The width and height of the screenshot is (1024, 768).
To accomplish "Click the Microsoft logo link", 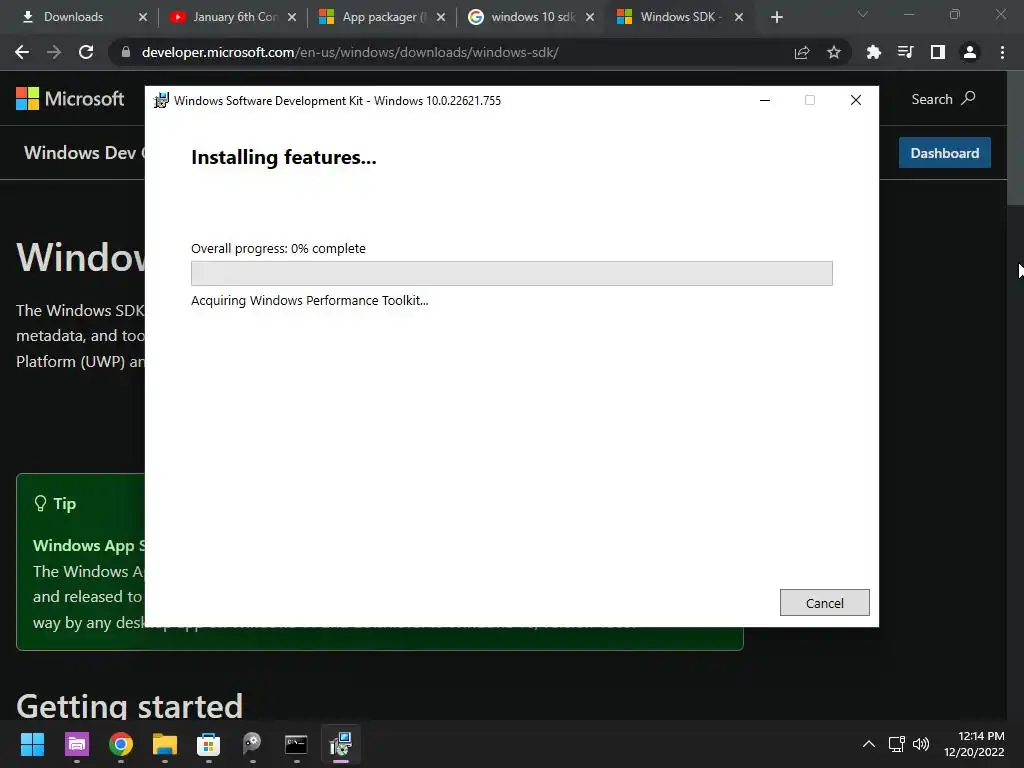I will coord(70,99).
